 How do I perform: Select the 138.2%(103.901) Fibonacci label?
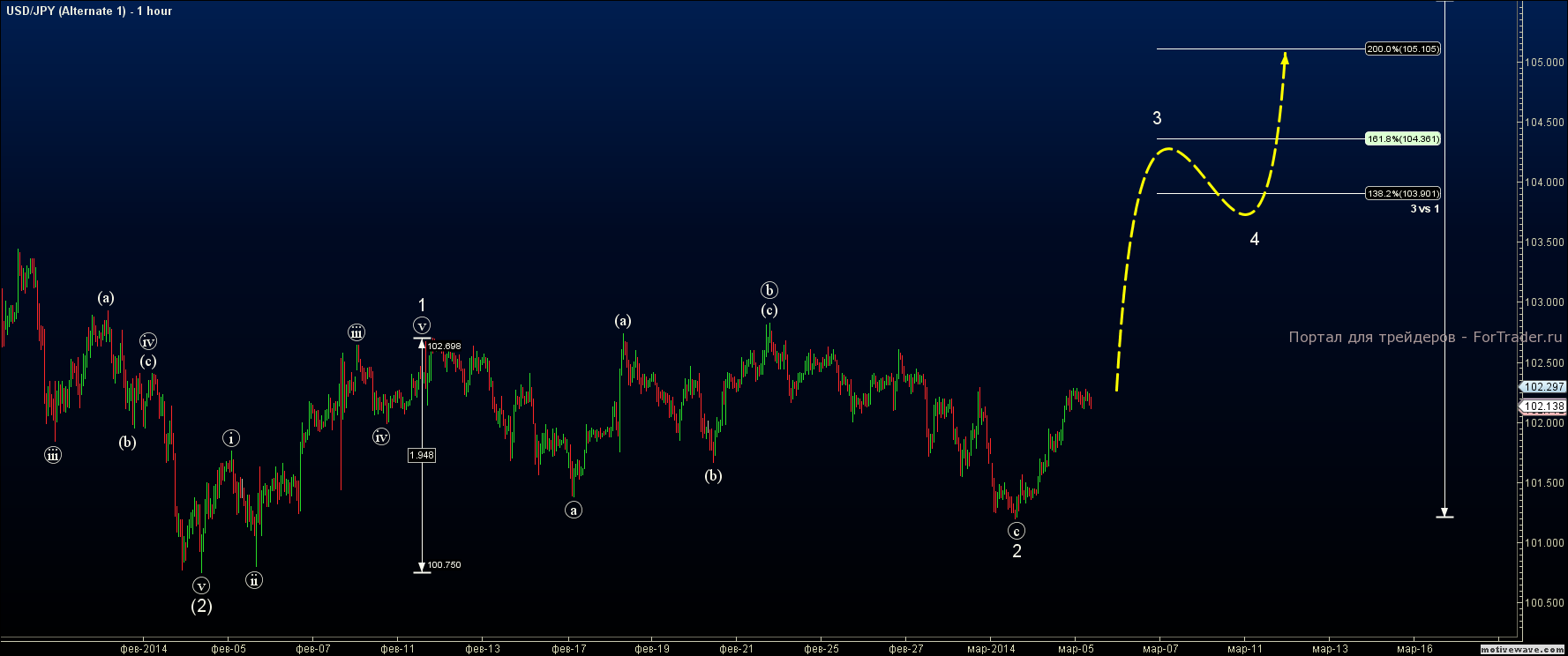[x=1403, y=194]
